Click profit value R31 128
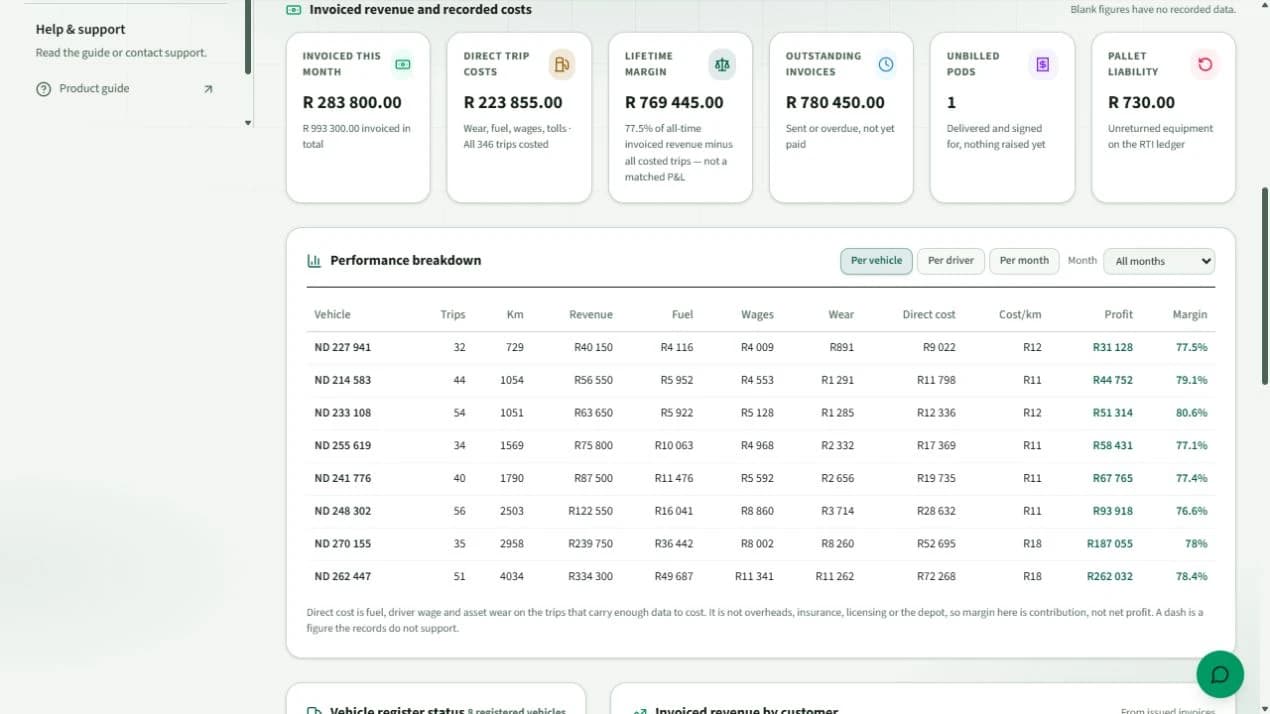Viewport: 1270px width, 714px height. (1113, 347)
